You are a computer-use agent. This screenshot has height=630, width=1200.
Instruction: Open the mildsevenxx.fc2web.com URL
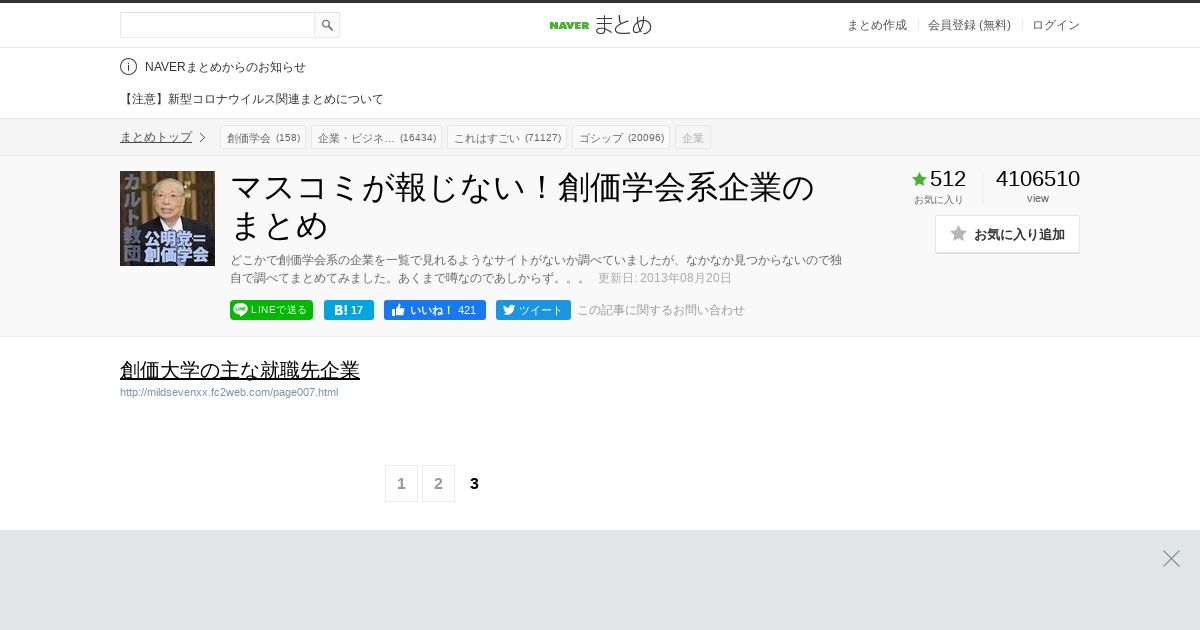coord(229,392)
